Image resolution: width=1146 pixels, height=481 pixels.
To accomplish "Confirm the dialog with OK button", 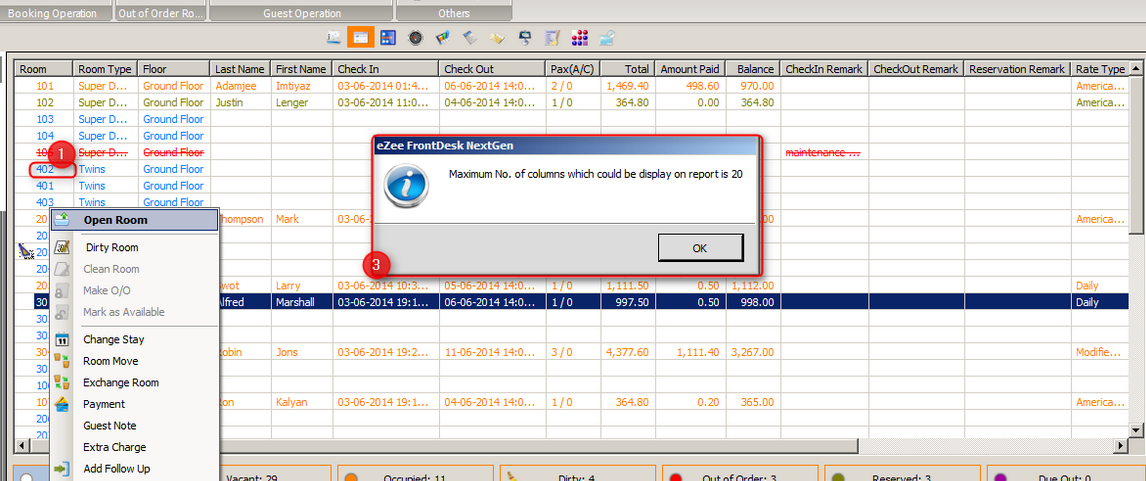I will (700, 248).
